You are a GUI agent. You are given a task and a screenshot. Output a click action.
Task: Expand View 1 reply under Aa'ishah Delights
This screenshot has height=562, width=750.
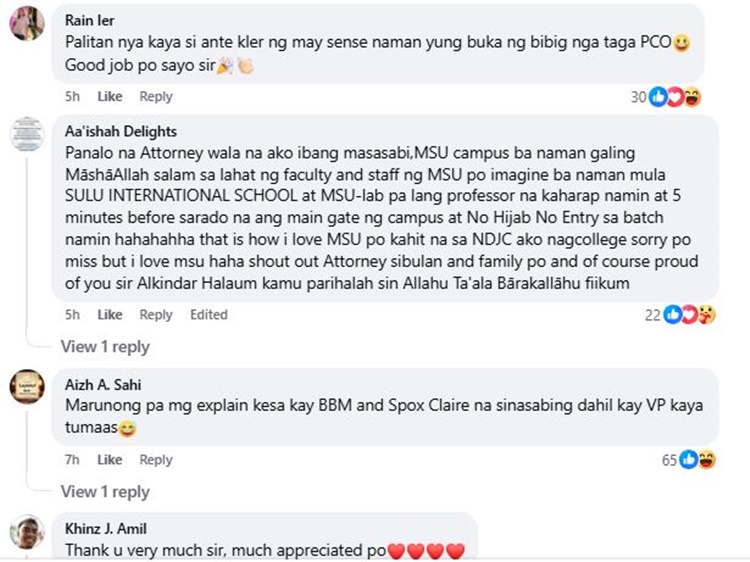(x=105, y=346)
